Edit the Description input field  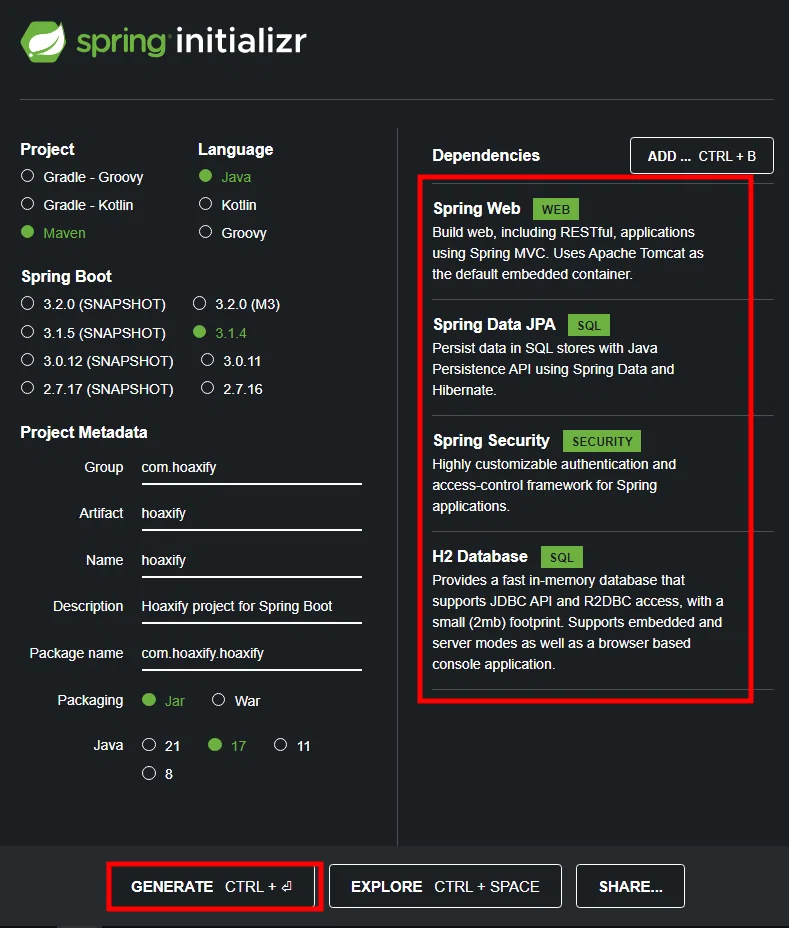(x=252, y=607)
